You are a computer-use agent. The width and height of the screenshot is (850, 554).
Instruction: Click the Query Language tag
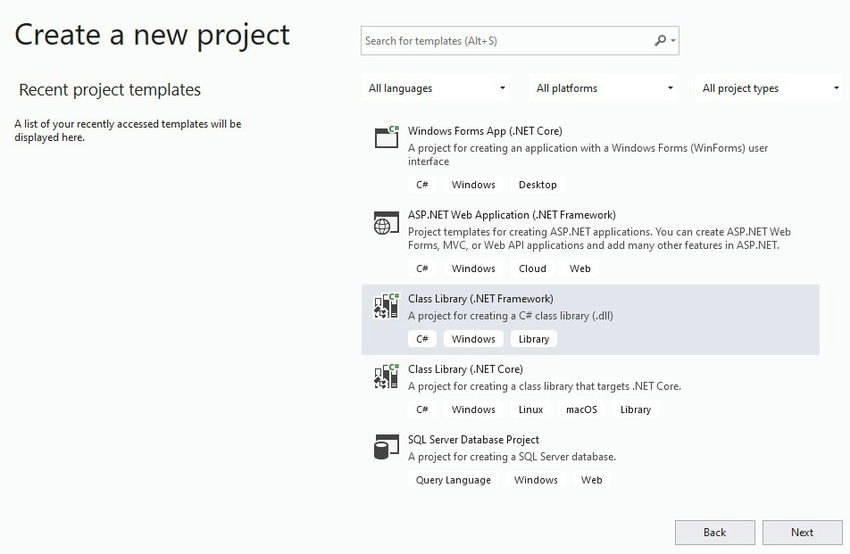(x=454, y=480)
